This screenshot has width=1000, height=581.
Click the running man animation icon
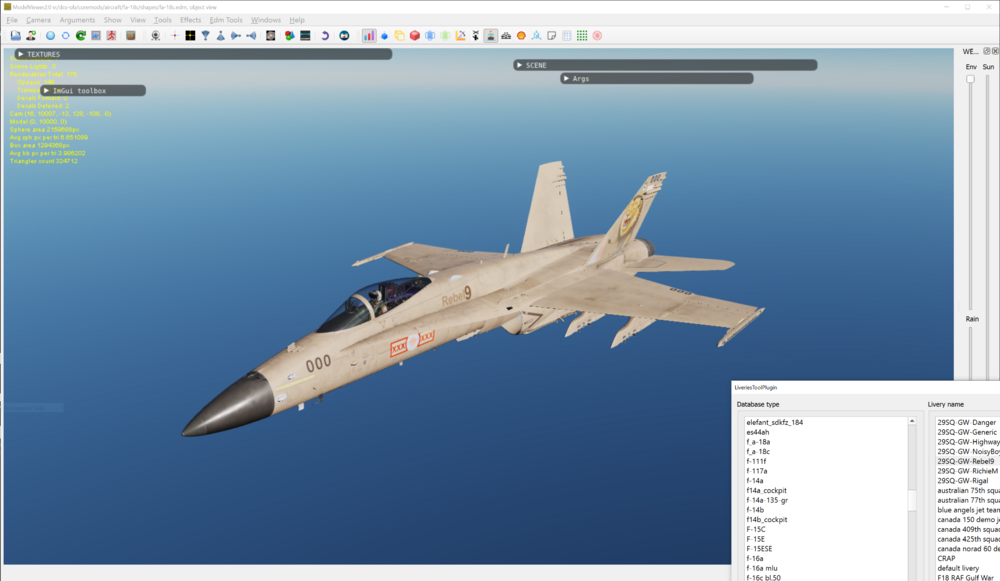click(x=113, y=36)
